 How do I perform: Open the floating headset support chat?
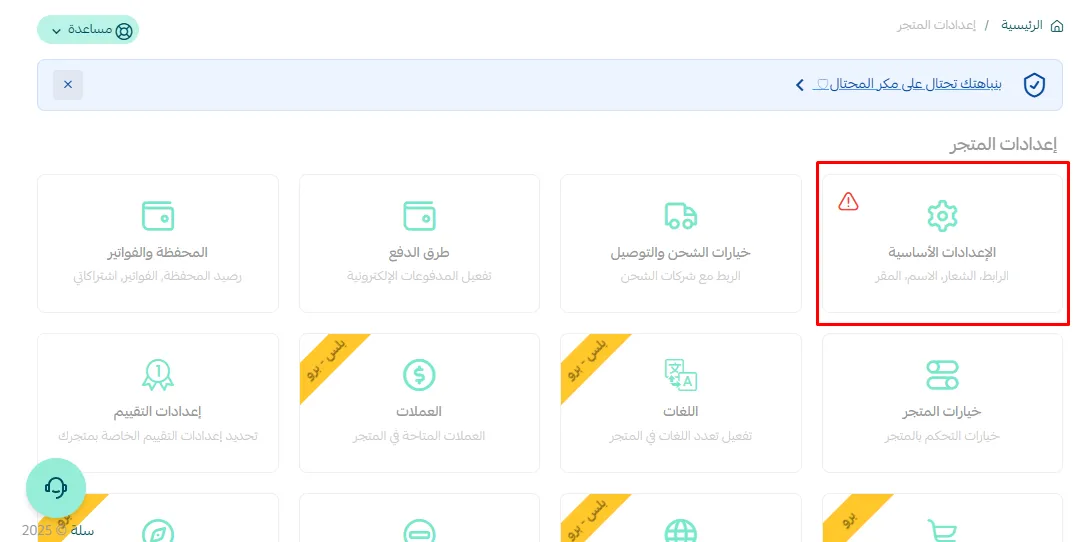[x=56, y=487]
